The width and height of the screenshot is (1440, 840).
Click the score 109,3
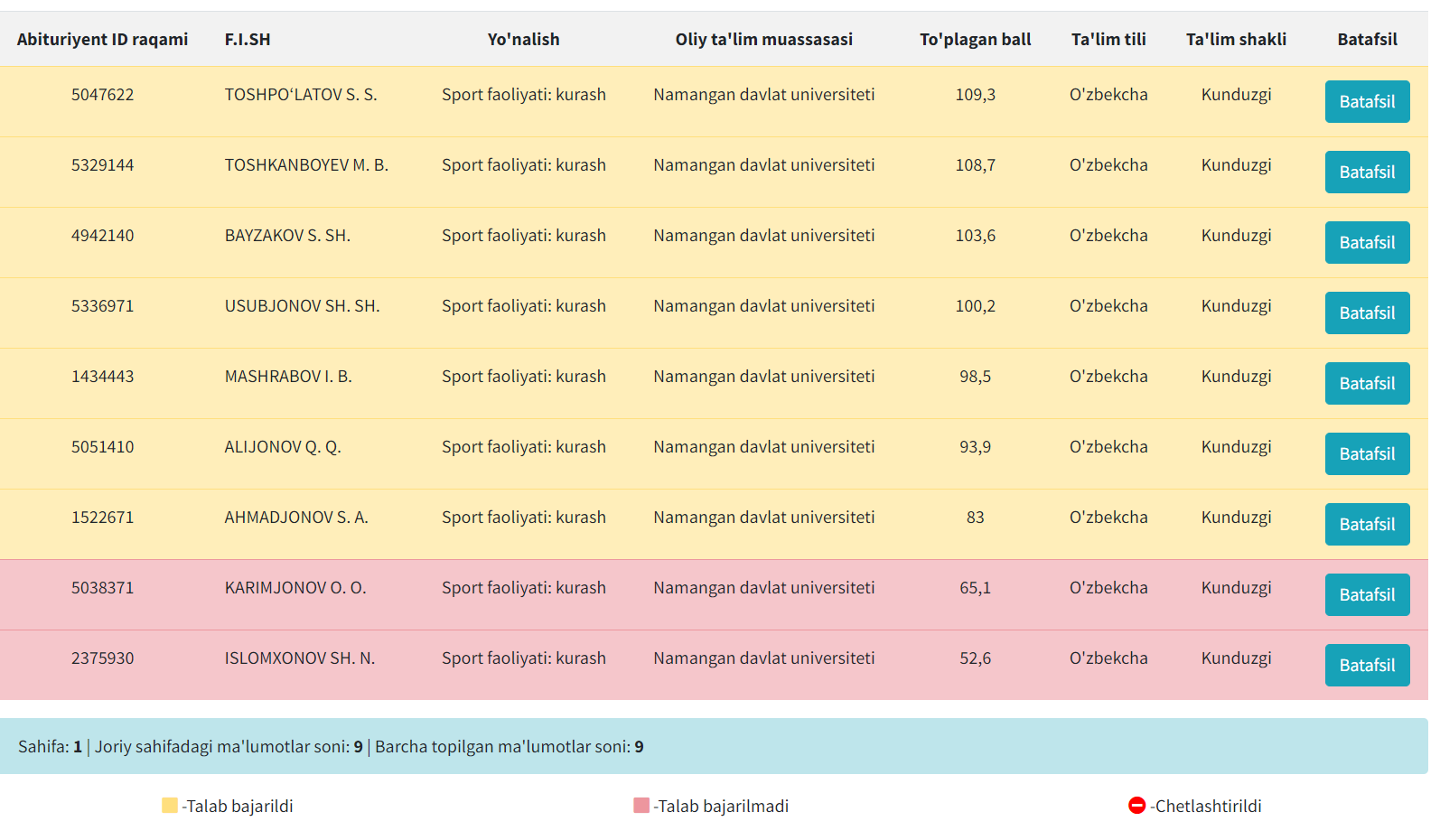tap(976, 95)
